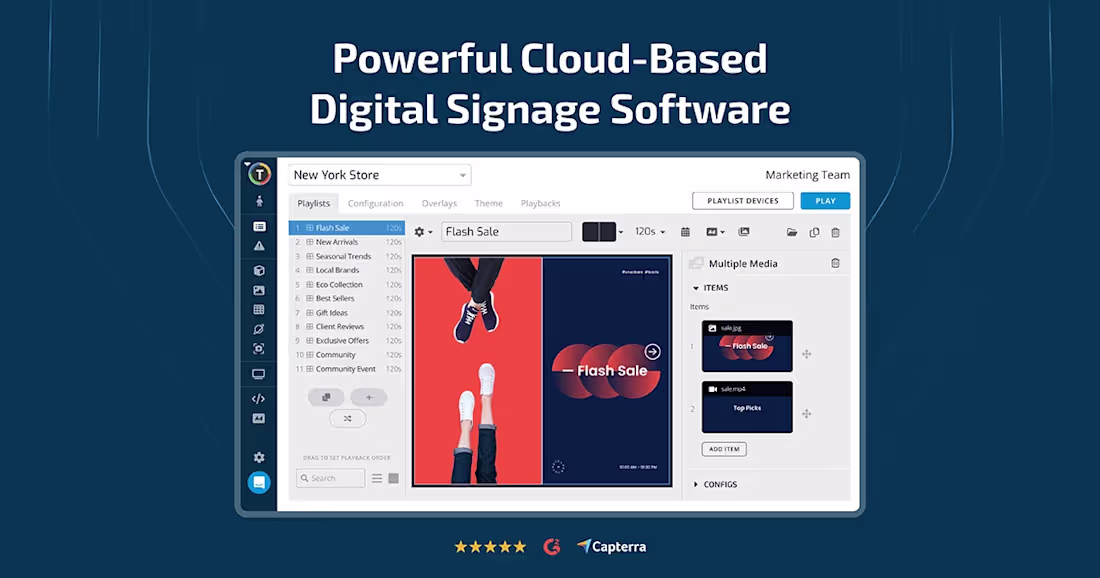Select the Gift Ideas page row
The height and width of the screenshot is (578, 1100).
[x=347, y=312]
